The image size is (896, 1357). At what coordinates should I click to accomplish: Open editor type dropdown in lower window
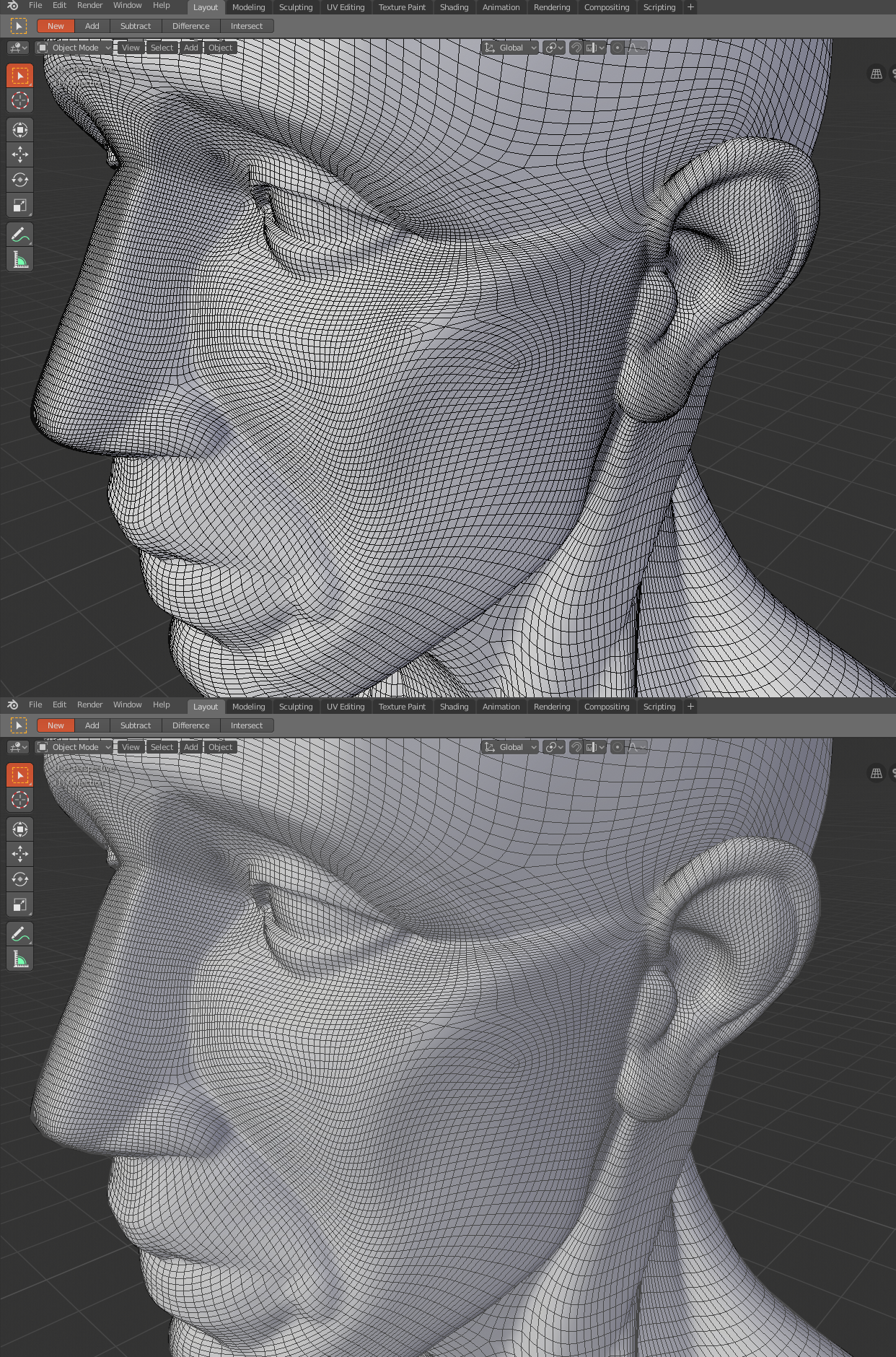18,747
